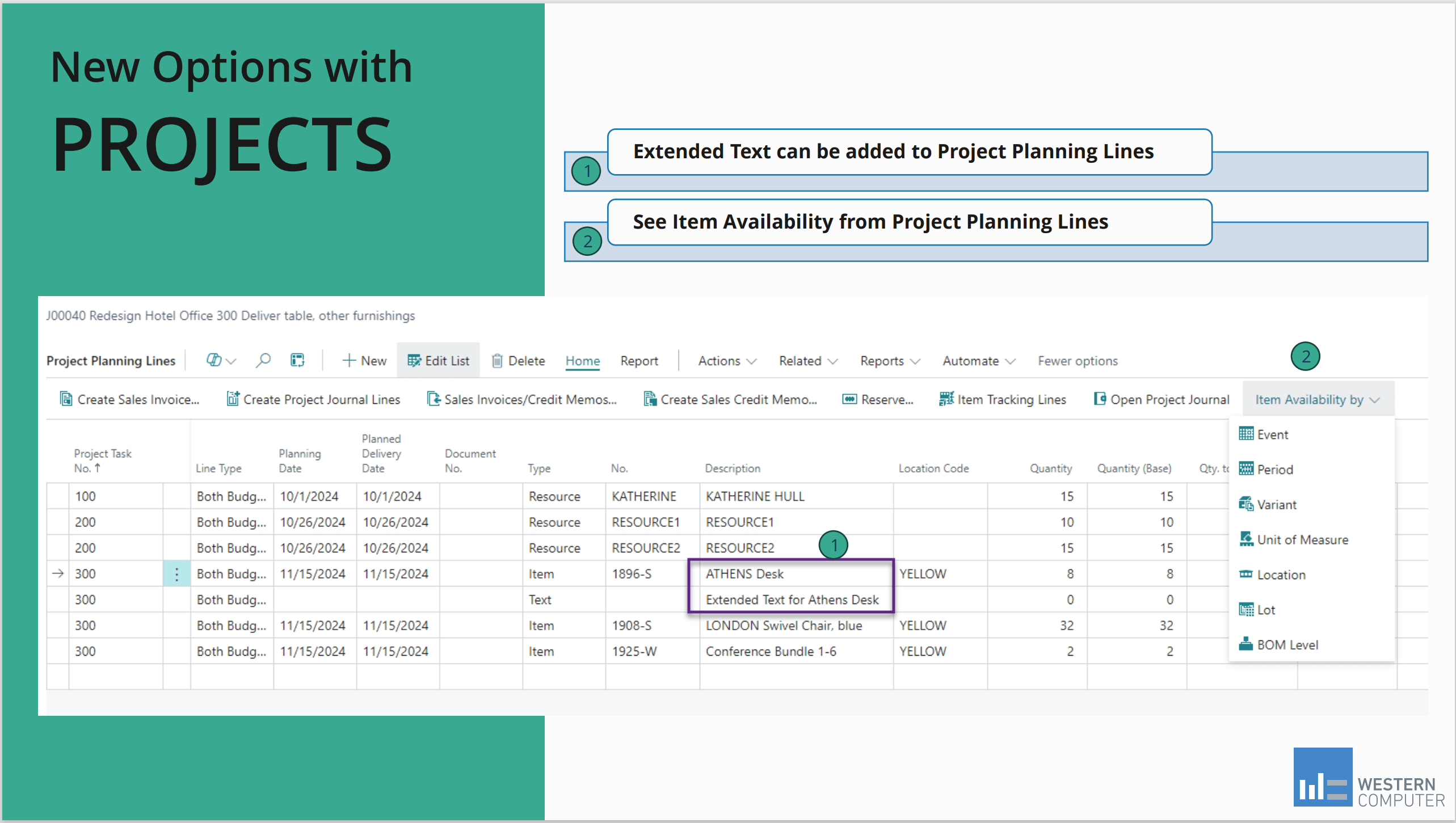Image resolution: width=1456 pixels, height=823 pixels.
Task: Click the Quantity column header
Action: coord(1051,469)
